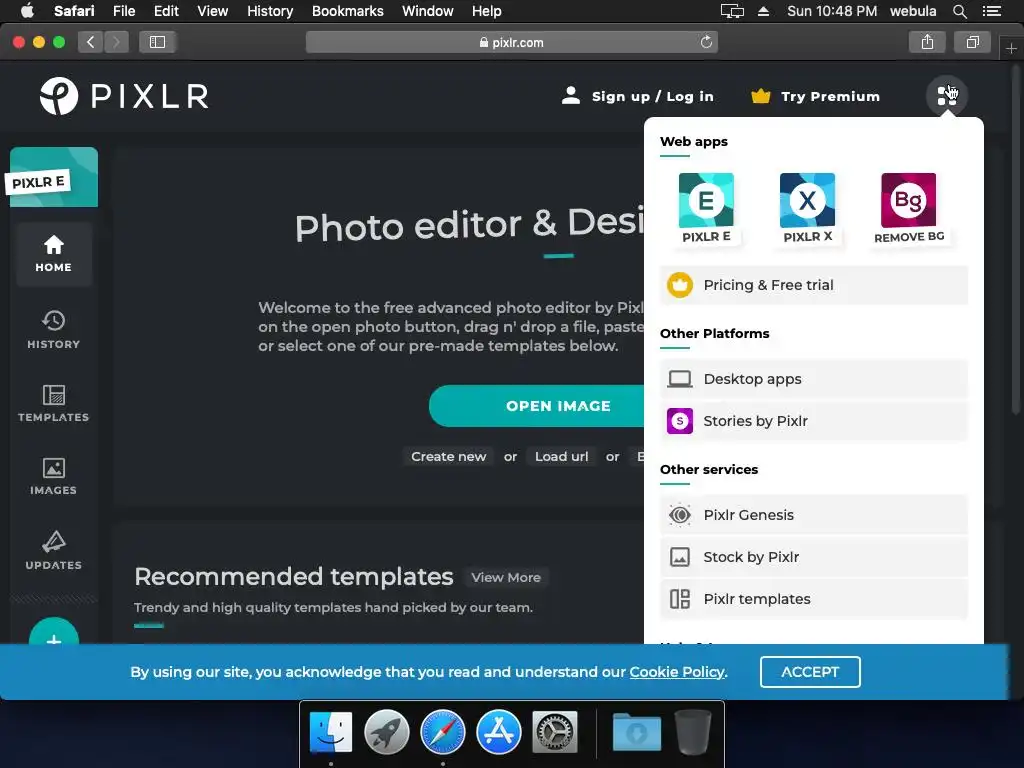1024x768 pixels.
Task: Click the eject icon in menu bar
Action: pos(763,11)
